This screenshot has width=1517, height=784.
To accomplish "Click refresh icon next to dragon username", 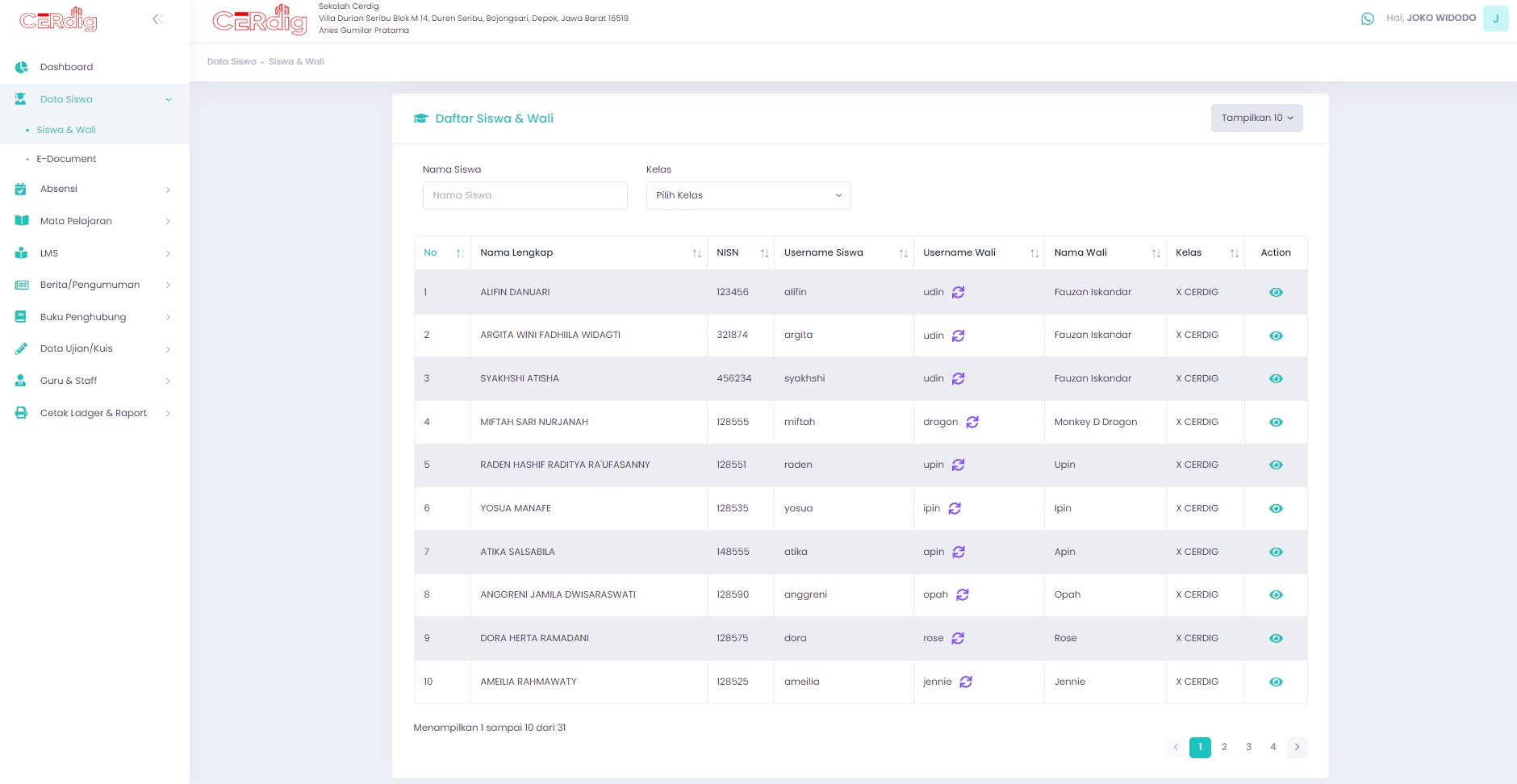I will tap(972, 422).
